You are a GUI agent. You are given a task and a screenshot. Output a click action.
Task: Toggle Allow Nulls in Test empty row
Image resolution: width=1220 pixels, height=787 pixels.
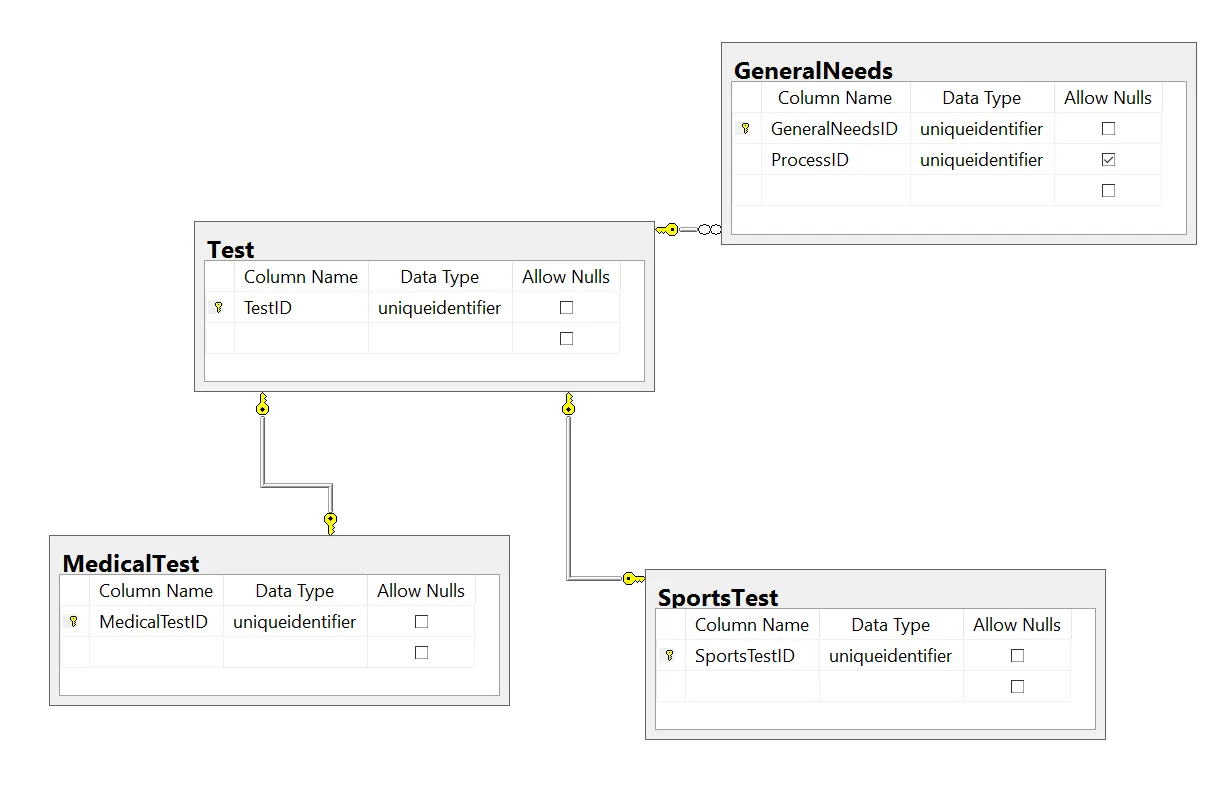[x=566, y=339]
